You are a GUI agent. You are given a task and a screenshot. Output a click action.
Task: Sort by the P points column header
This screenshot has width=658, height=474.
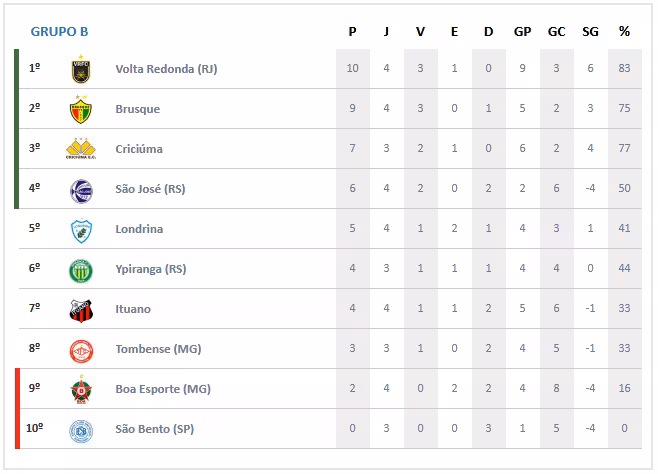pyautogui.click(x=352, y=31)
